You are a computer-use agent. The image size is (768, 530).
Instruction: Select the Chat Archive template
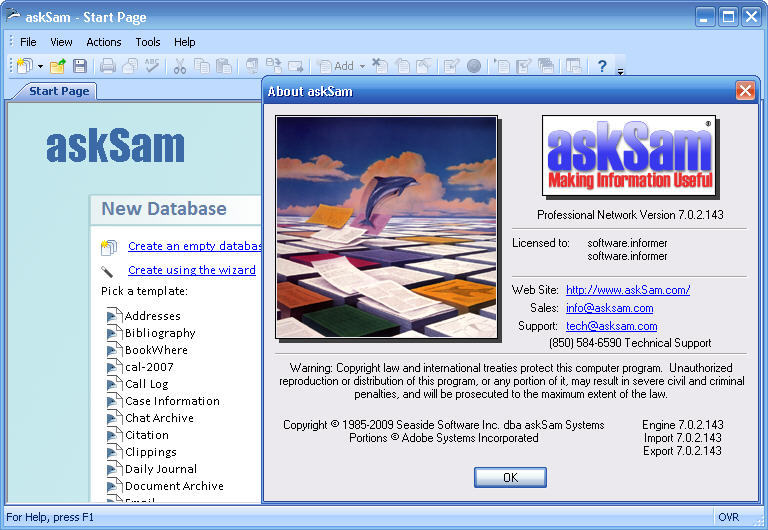(159, 418)
